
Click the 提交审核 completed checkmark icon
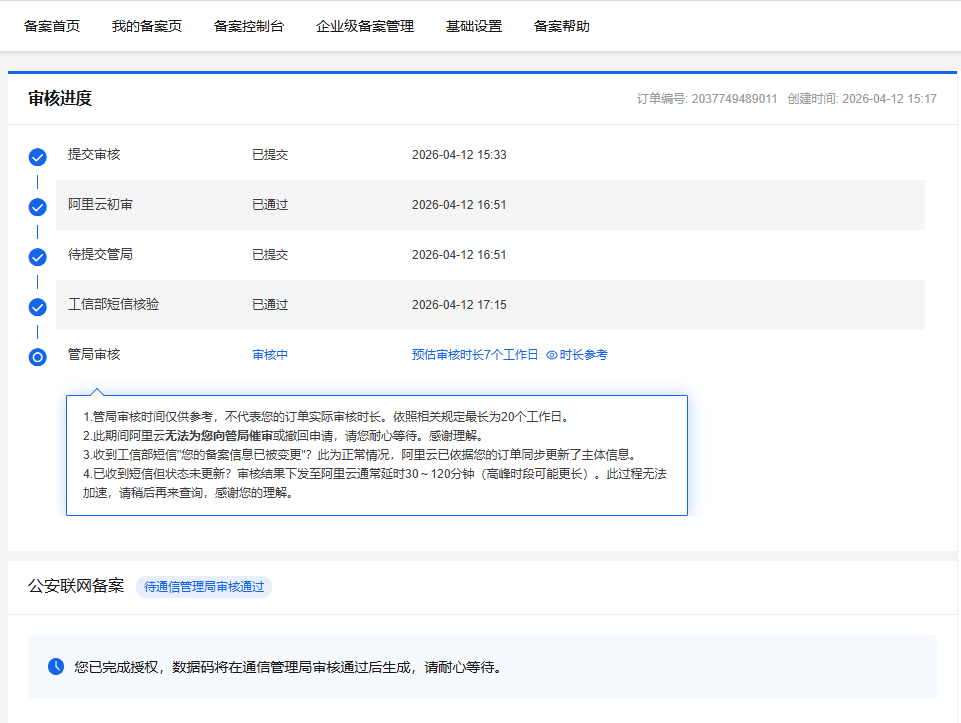[38, 157]
